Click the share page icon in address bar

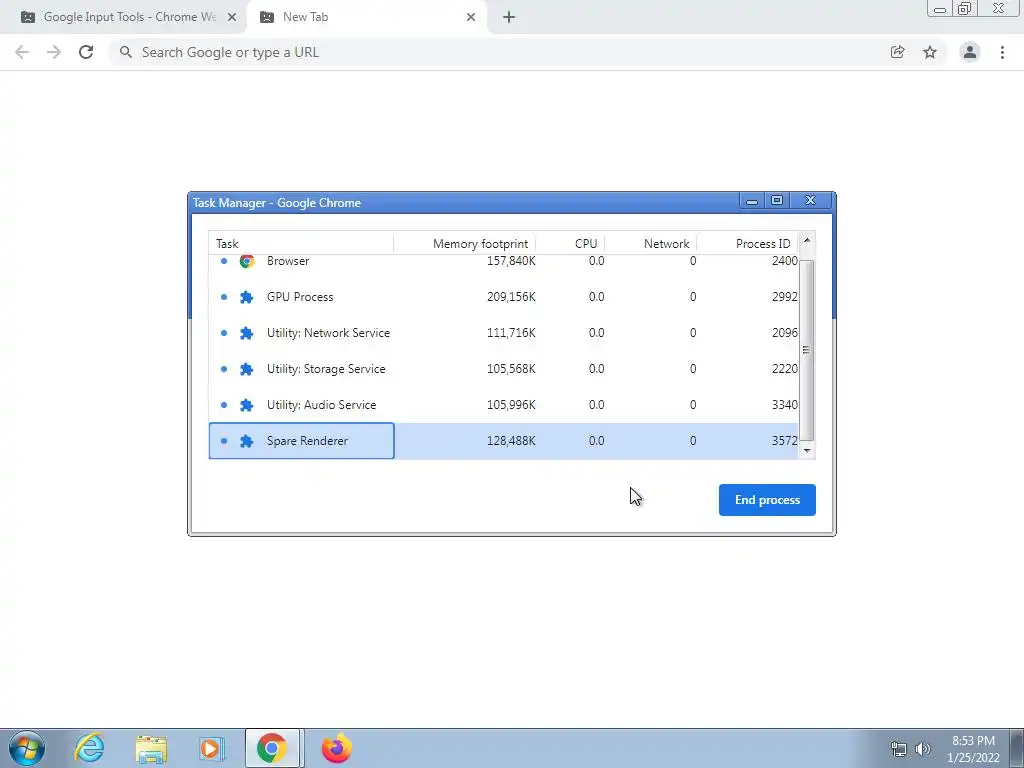point(897,52)
